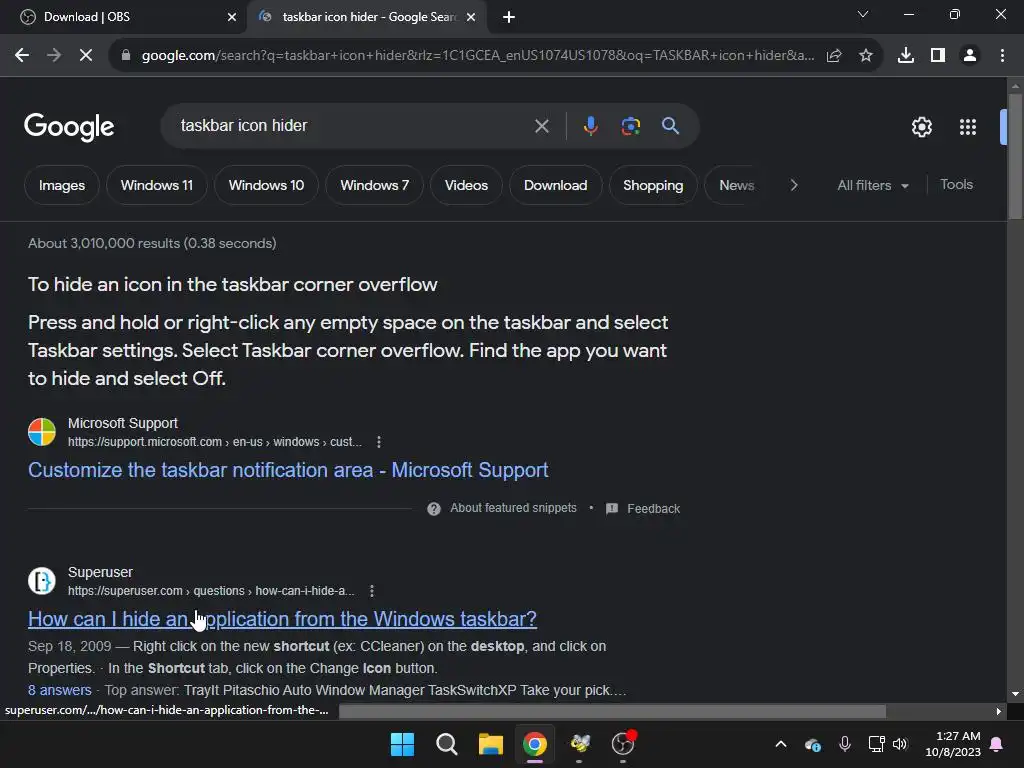
Task: Open File Explorer from the taskbar
Action: click(490, 744)
